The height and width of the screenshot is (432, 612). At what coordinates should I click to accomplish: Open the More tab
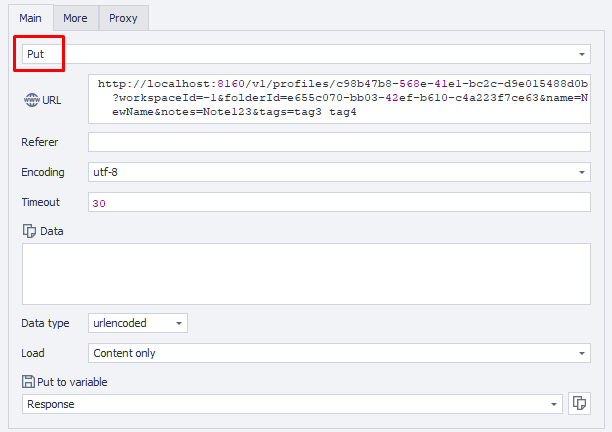pos(75,18)
